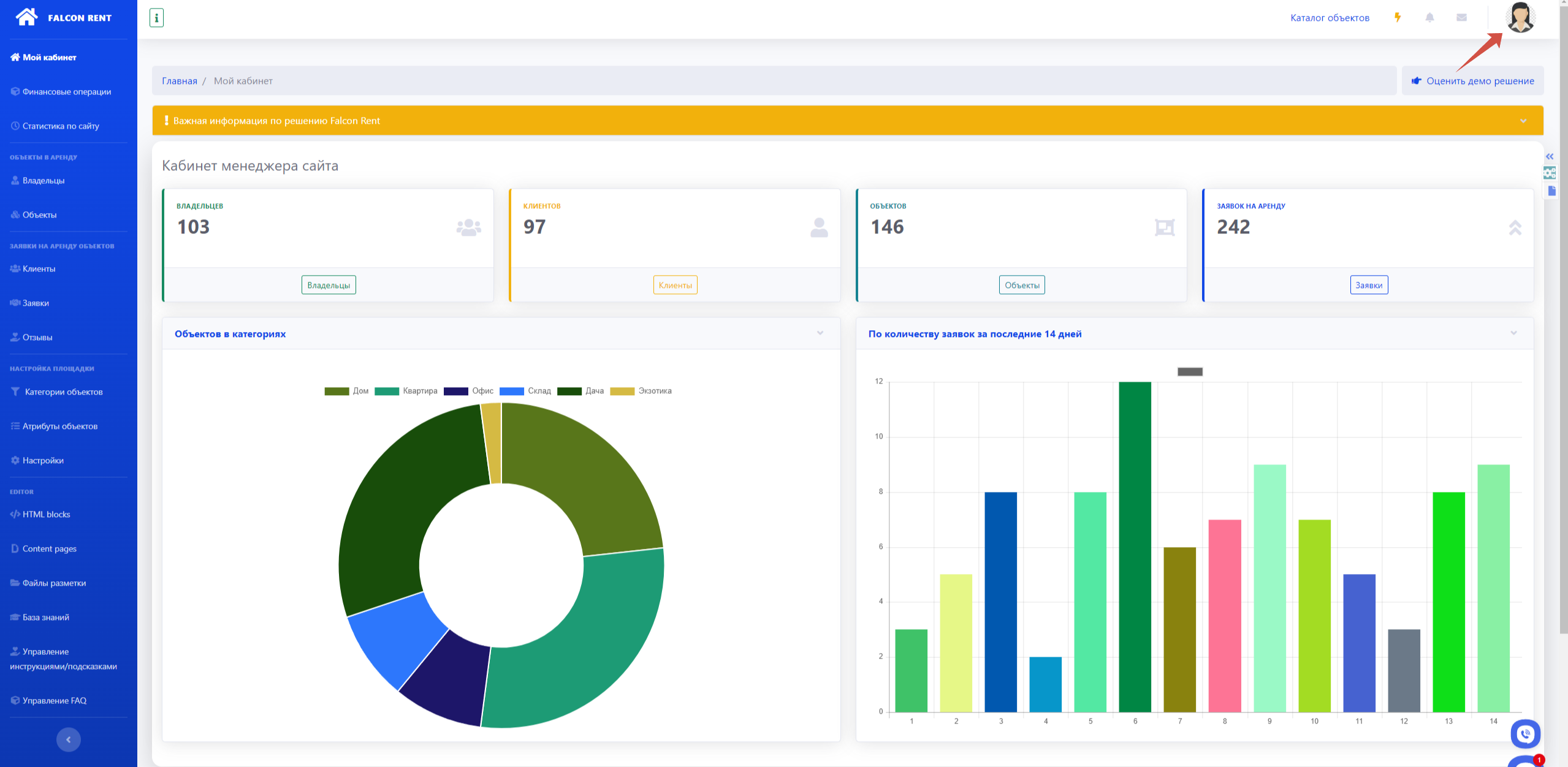Toggle the Дача legend item in chart
1568x767 pixels.
[594, 391]
